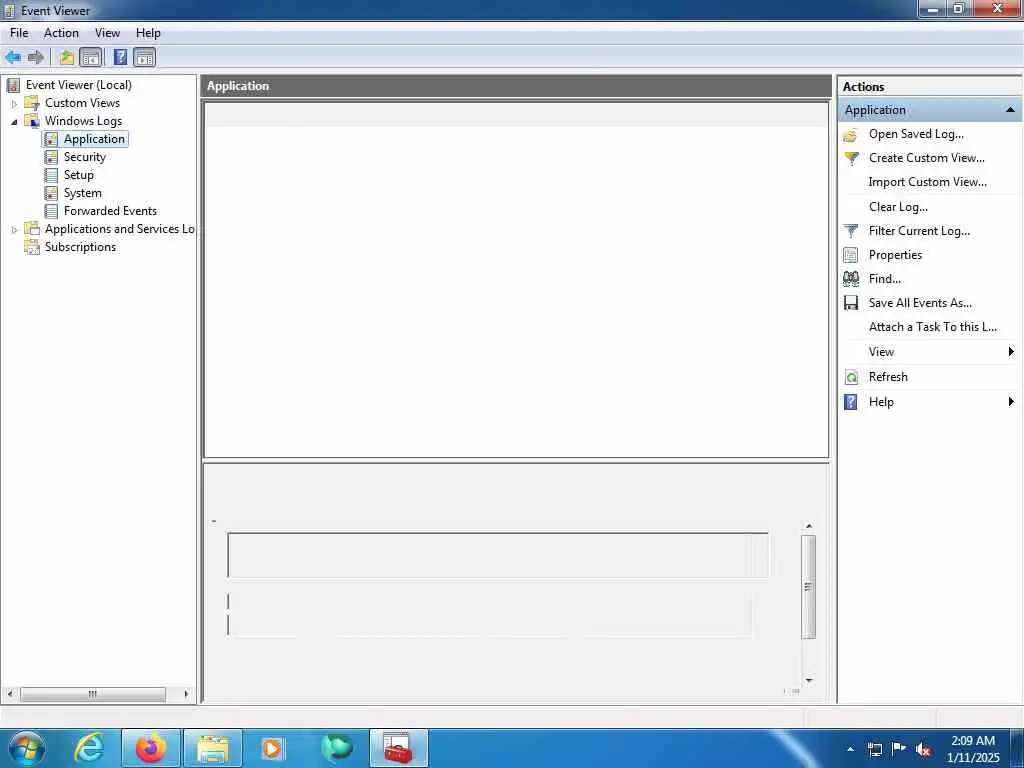Viewport: 1024px width, 768px height.
Task: Click the System log icon in tree
Action: click(51, 193)
